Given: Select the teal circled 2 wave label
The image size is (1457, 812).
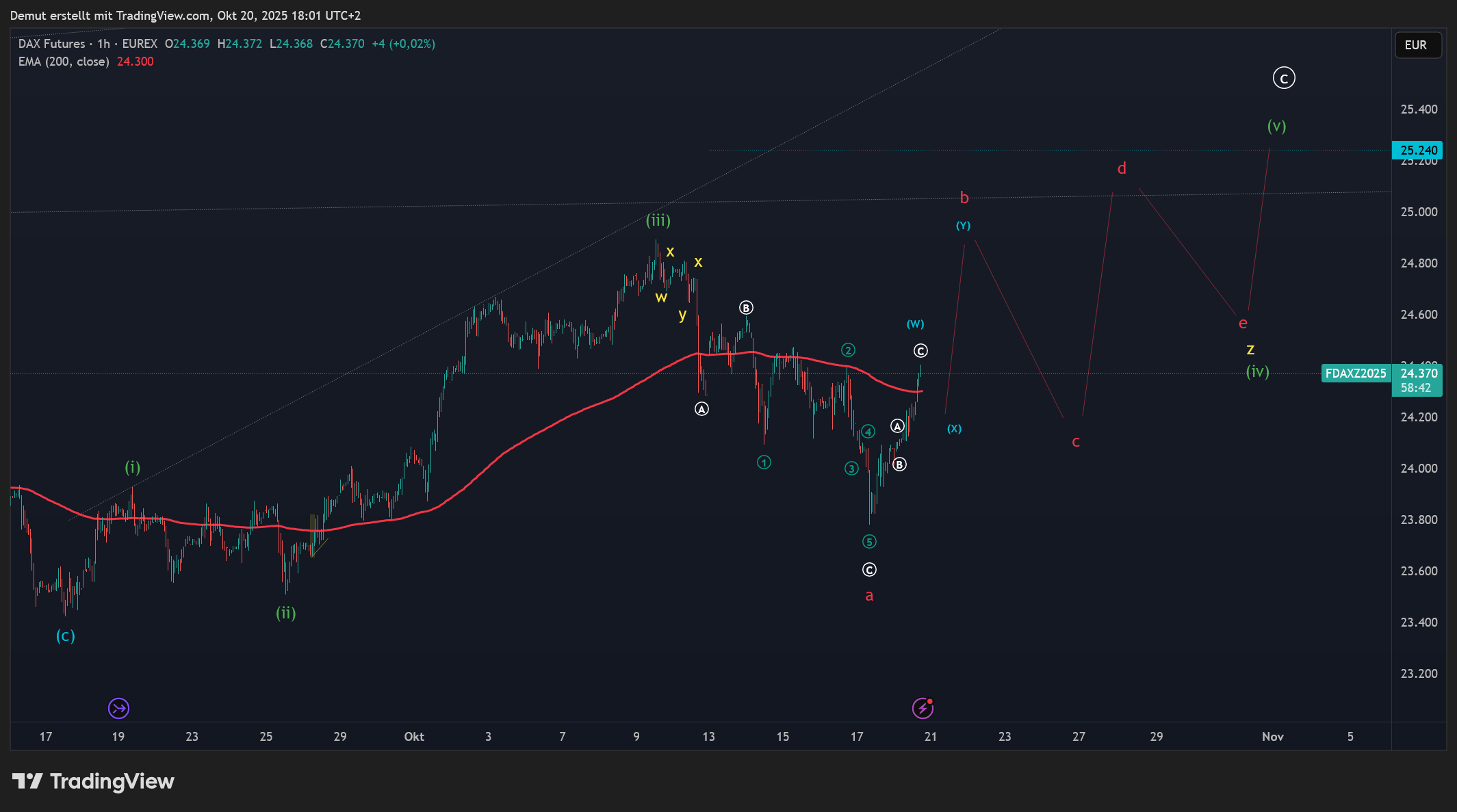Looking at the screenshot, I should coord(848,350).
